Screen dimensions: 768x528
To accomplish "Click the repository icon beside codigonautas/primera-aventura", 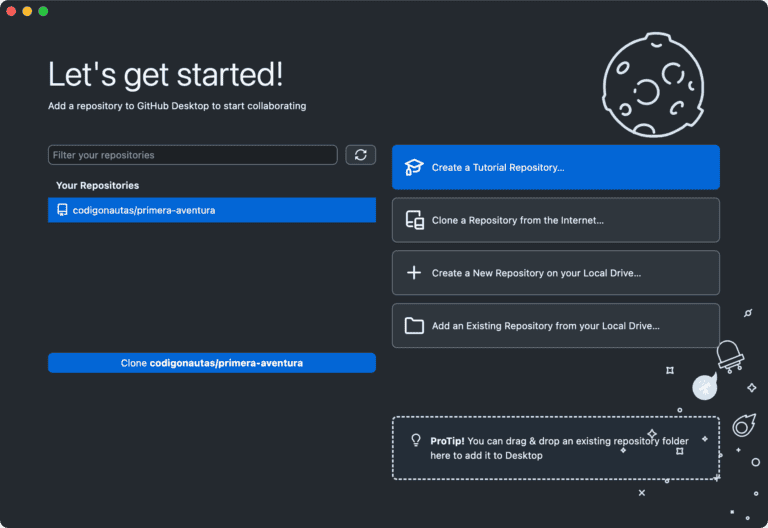I will pos(62,210).
